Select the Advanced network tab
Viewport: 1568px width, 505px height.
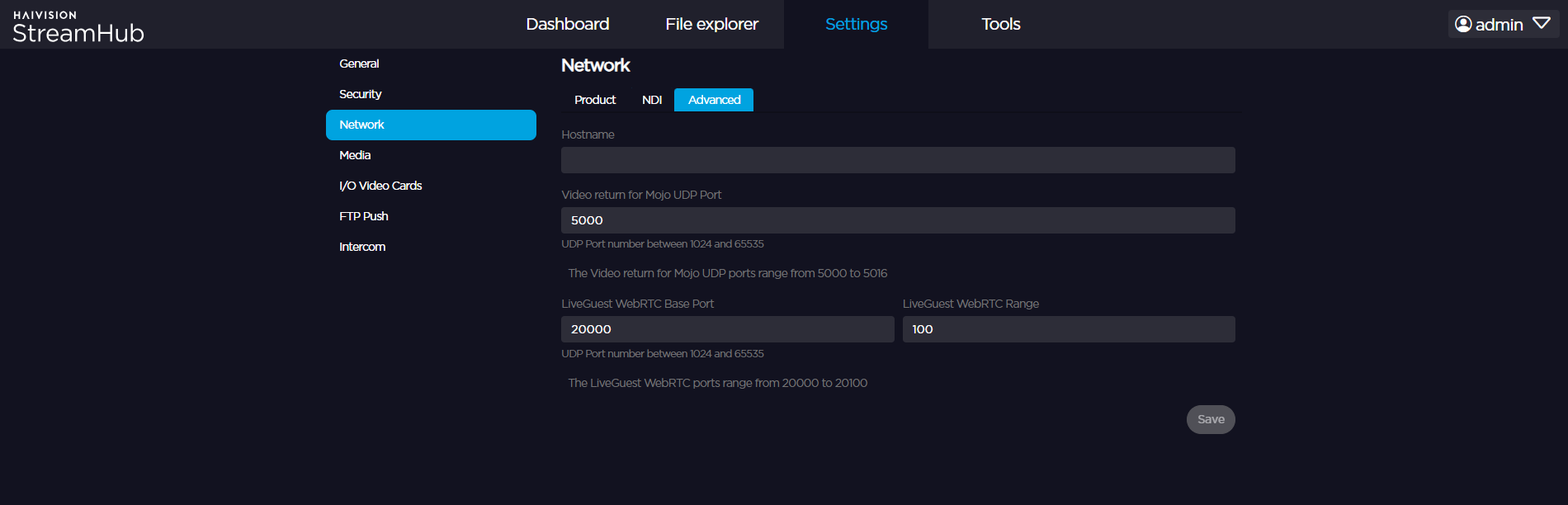pyautogui.click(x=714, y=100)
